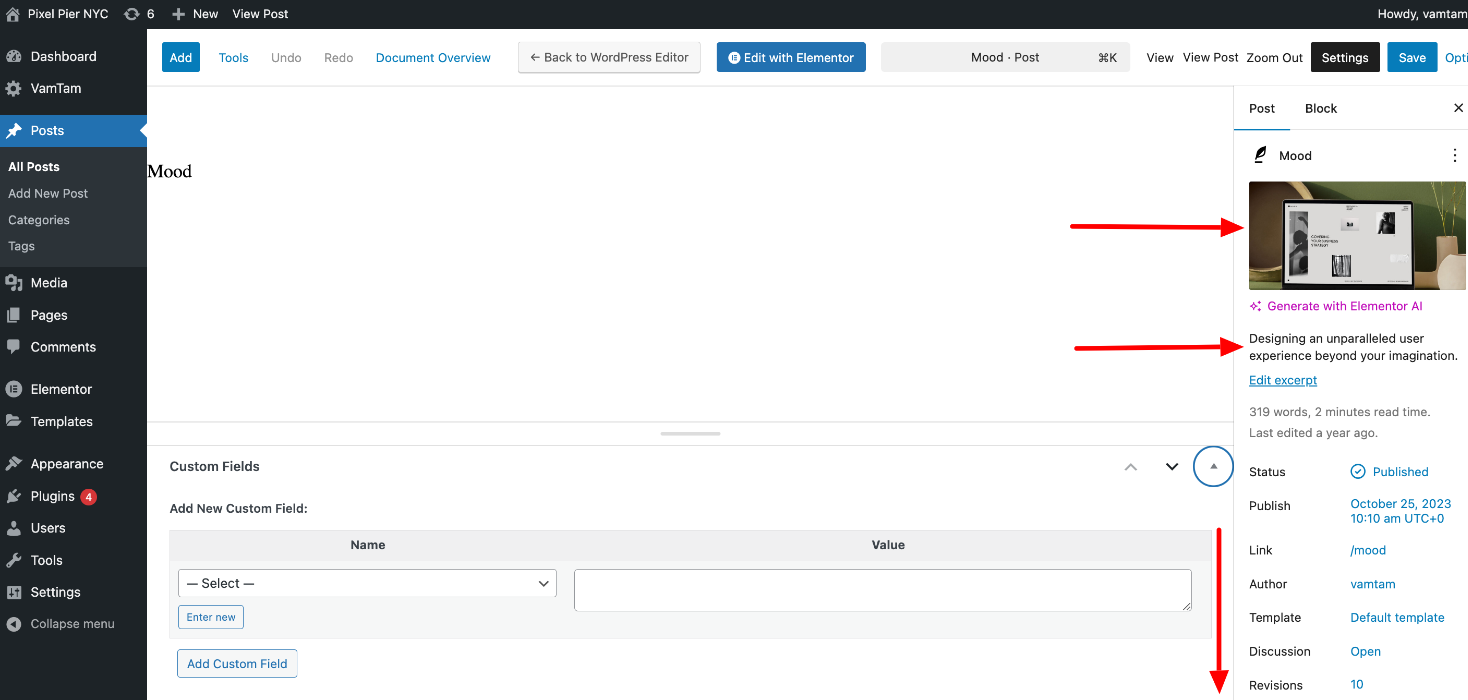Image resolution: width=1468 pixels, height=700 pixels.
Task: Edit the /mood link
Action: pos(1368,550)
